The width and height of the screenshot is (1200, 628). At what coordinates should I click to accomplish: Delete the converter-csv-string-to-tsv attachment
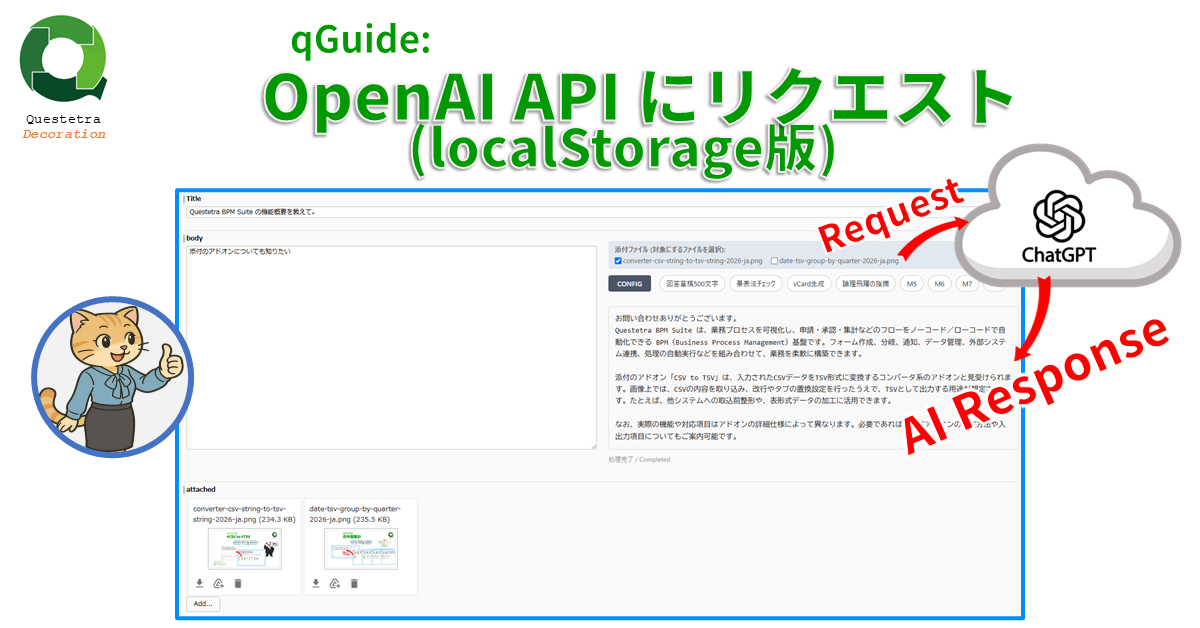(x=238, y=583)
